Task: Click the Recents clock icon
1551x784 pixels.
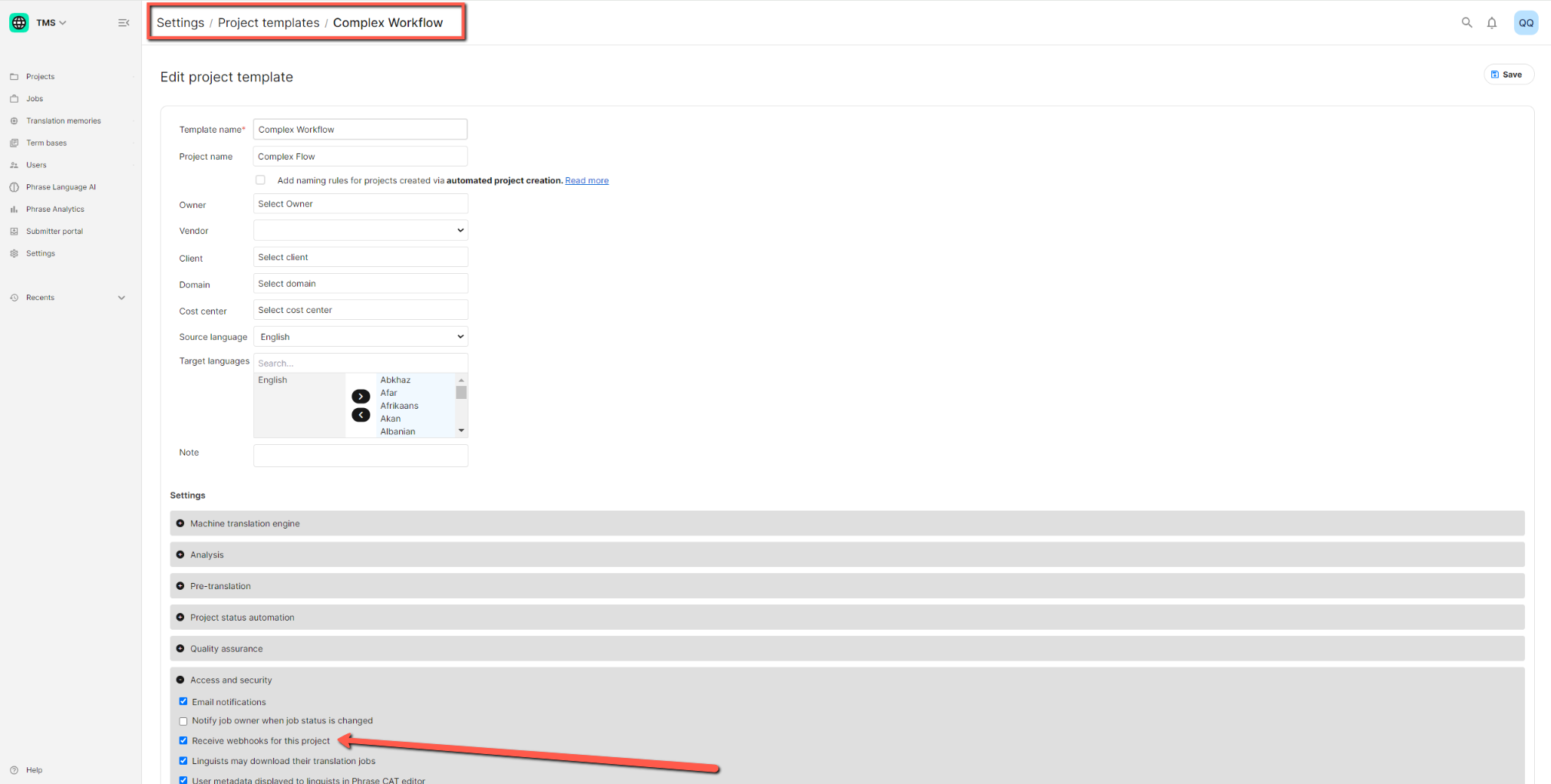Action: coord(14,298)
